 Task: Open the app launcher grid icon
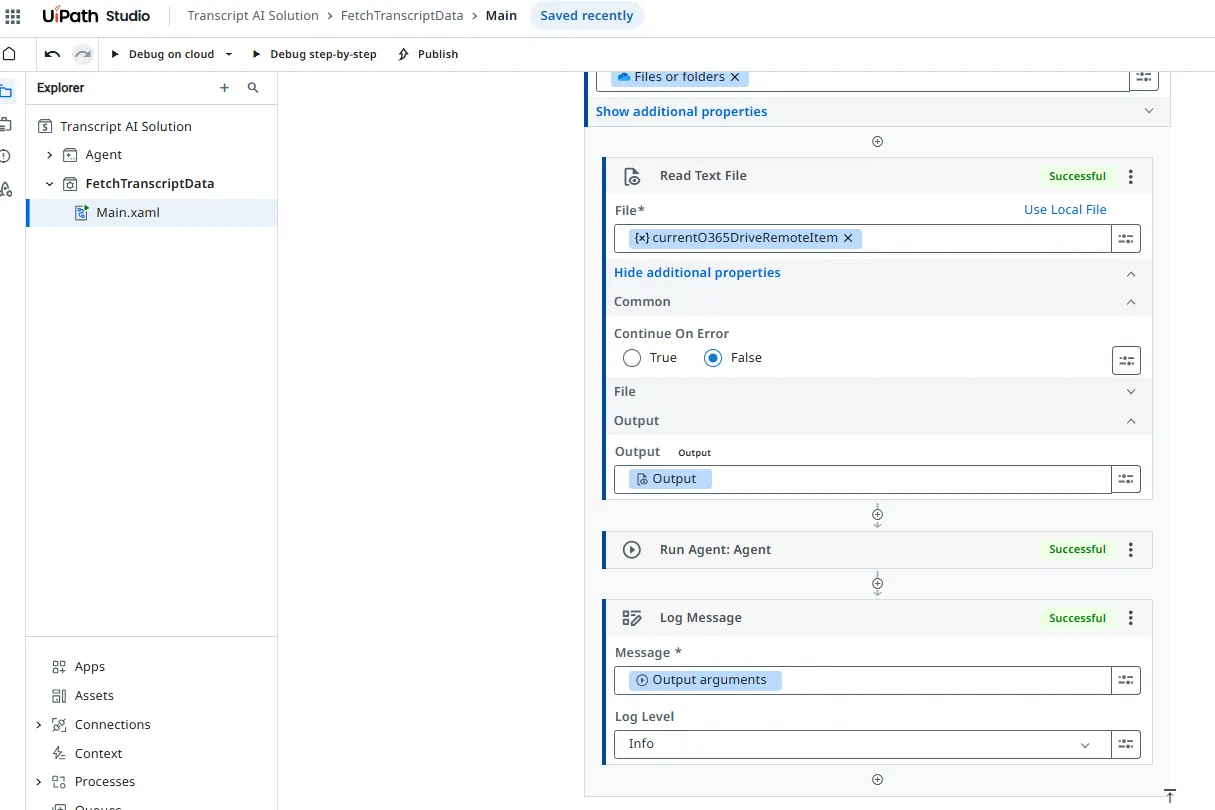coord(13,16)
